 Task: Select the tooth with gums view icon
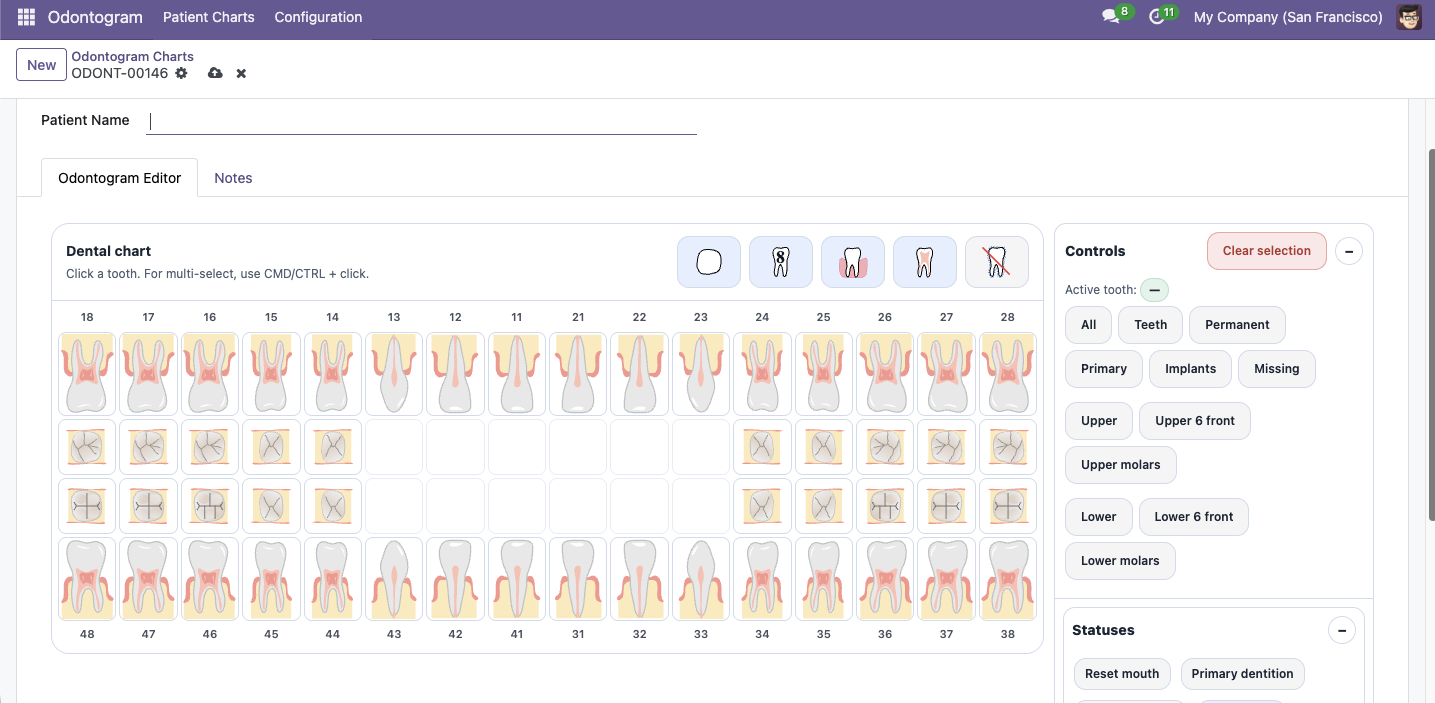tap(853, 262)
